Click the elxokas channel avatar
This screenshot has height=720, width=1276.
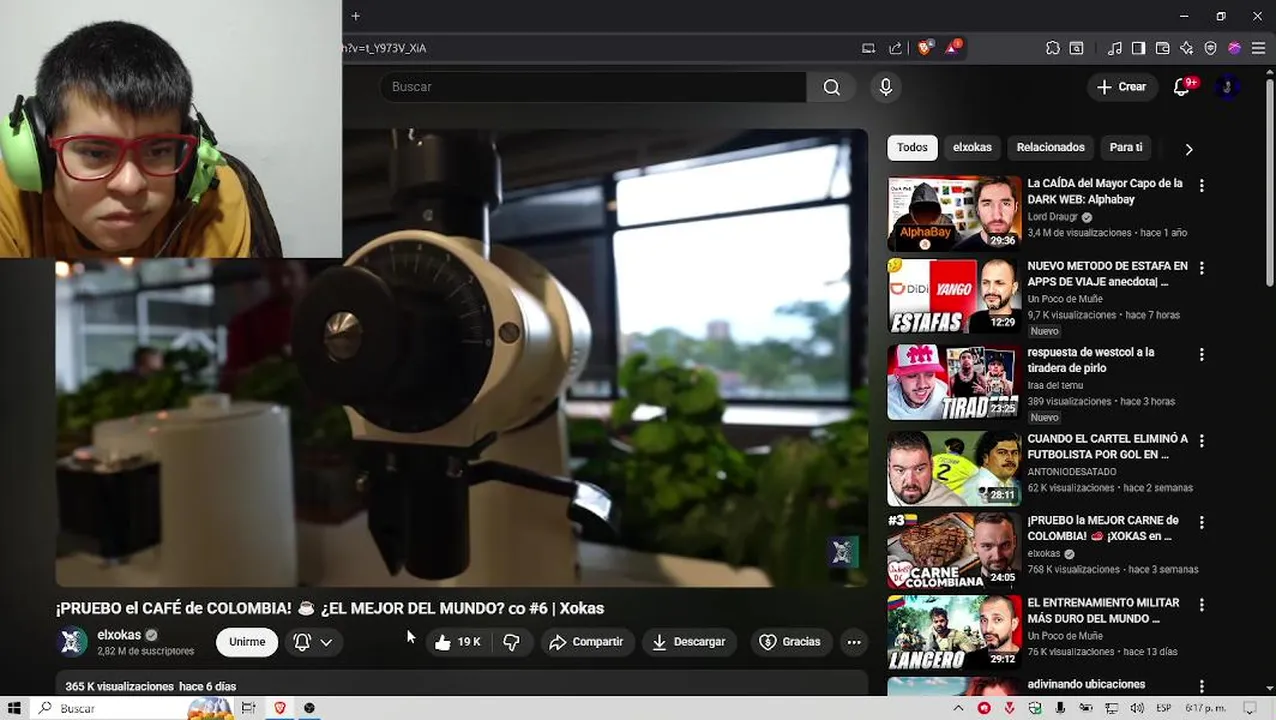73,642
